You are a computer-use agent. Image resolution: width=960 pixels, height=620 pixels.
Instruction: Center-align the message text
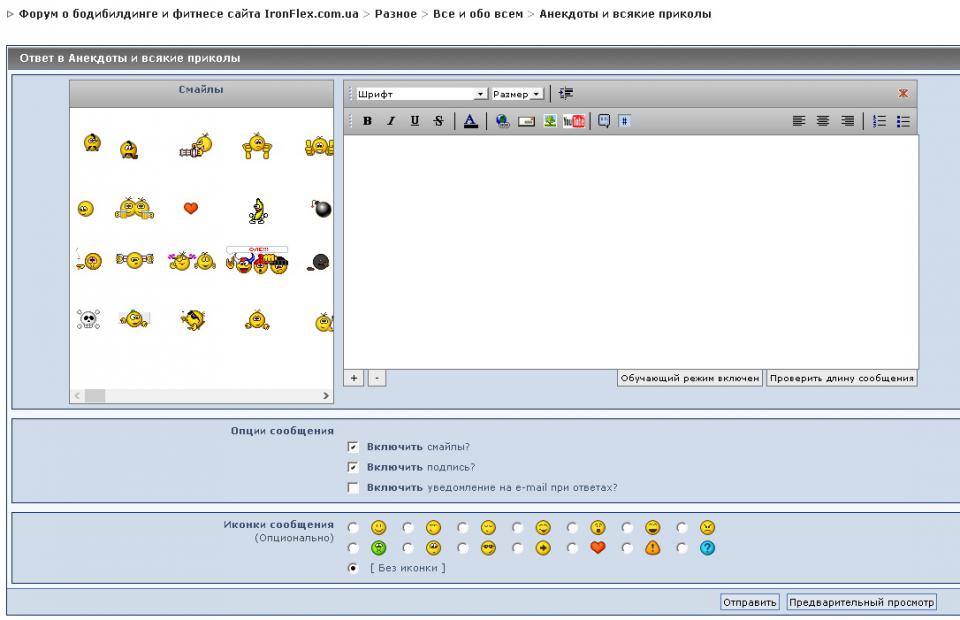pos(824,121)
